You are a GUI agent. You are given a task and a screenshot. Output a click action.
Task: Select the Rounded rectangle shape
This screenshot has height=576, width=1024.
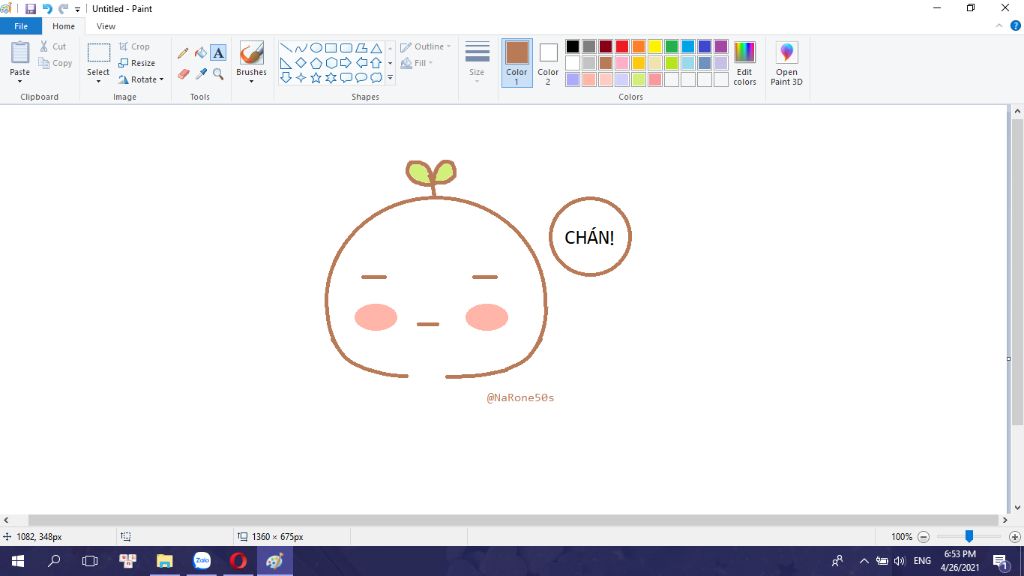345,48
